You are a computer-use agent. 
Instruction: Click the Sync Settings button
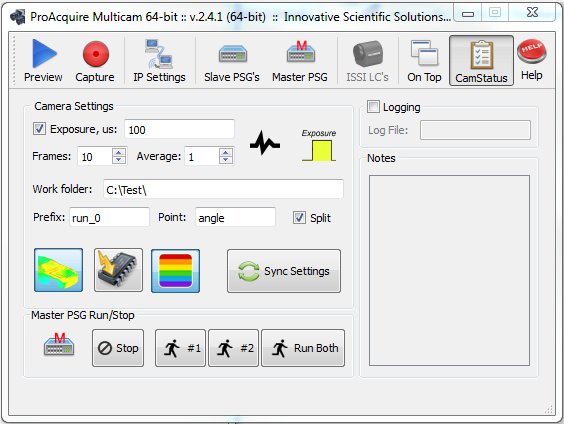pos(284,271)
